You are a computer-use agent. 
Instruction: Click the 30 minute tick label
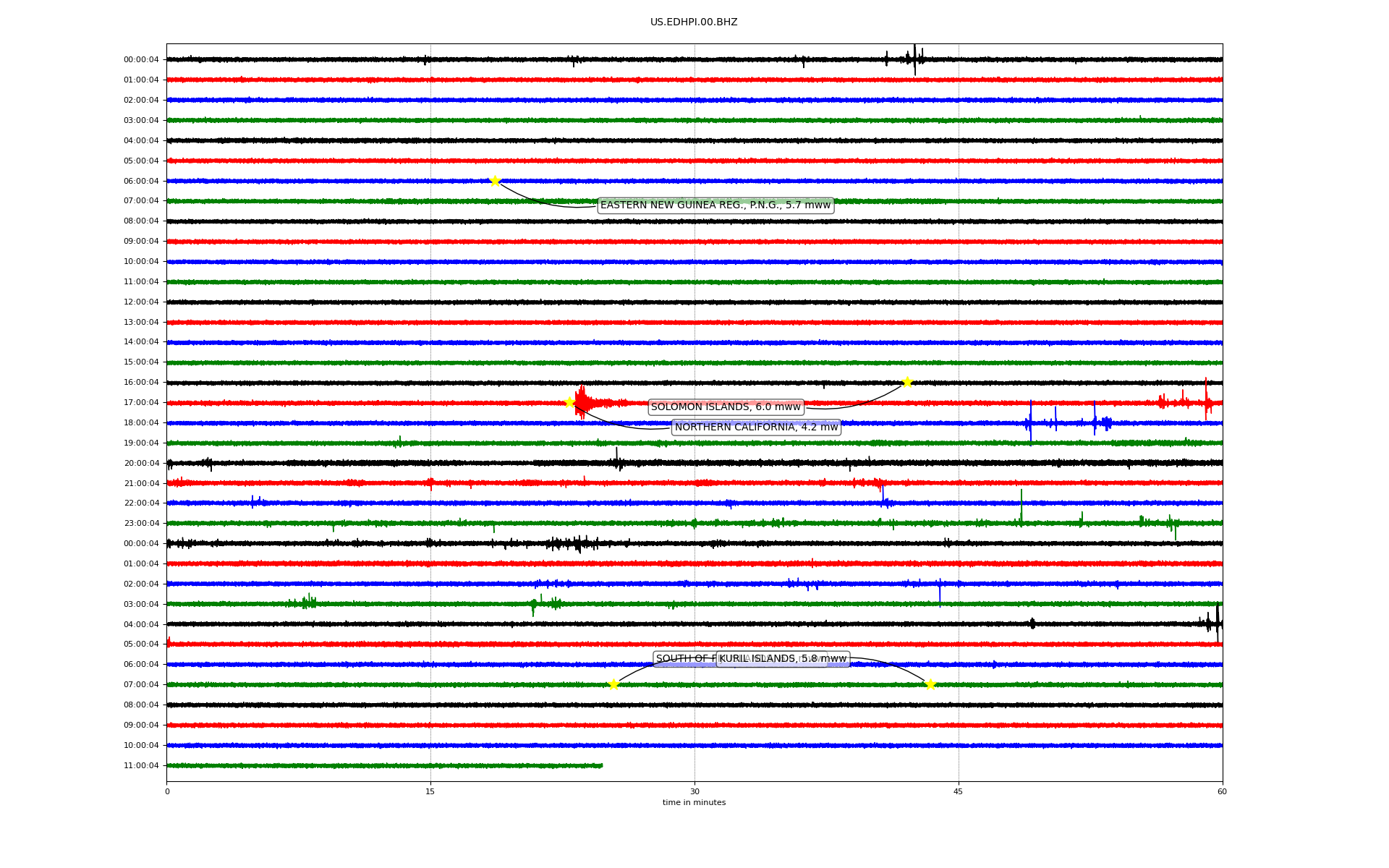pyautogui.click(x=694, y=791)
